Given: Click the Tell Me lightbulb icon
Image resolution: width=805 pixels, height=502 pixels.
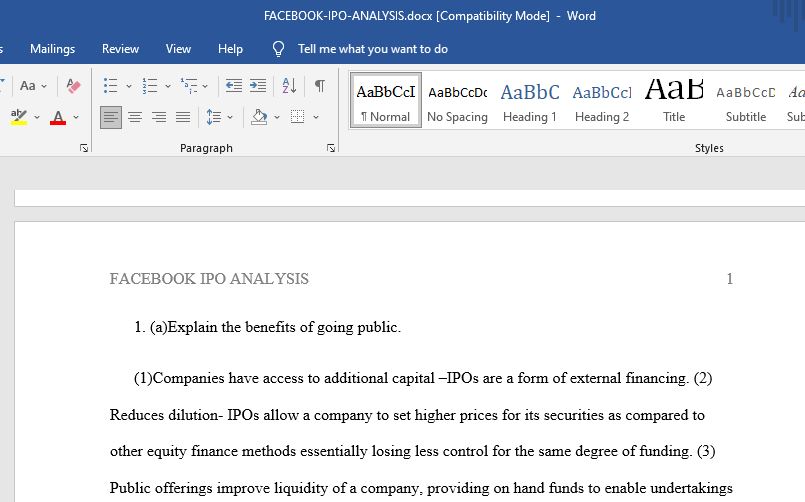Looking at the screenshot, I should tap(278, 49).
